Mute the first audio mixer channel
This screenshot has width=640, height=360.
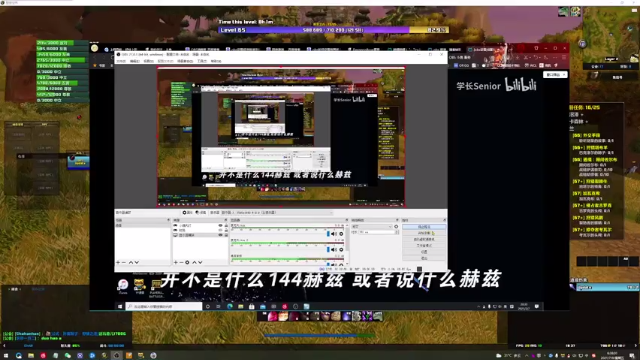click(334, 234)
